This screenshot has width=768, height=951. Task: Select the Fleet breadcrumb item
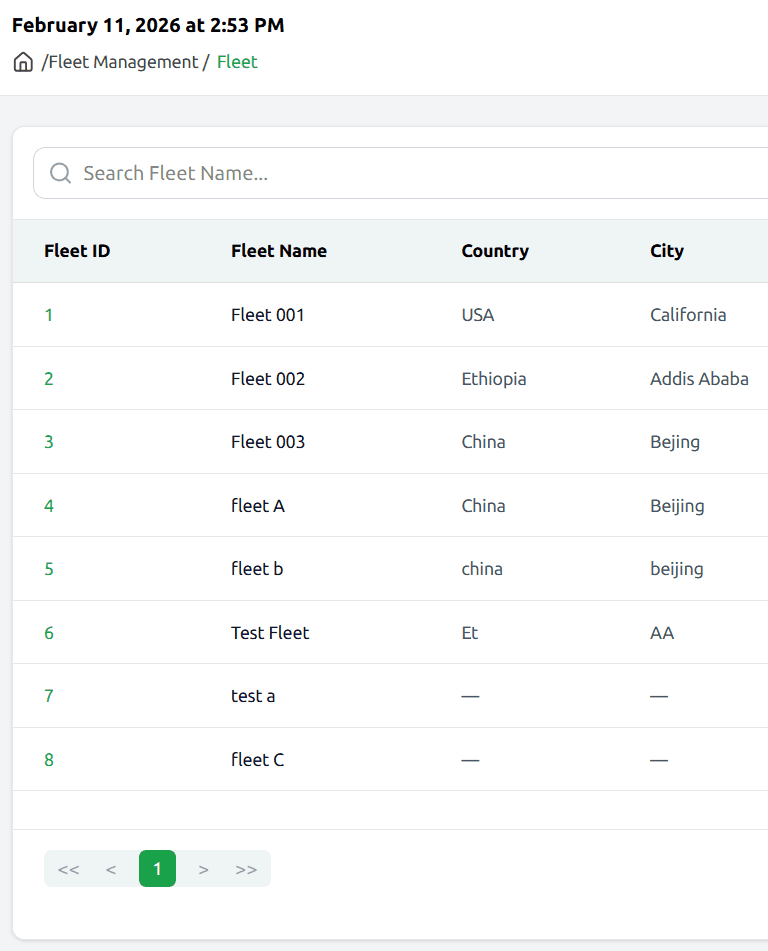click(x=237, y=62)
